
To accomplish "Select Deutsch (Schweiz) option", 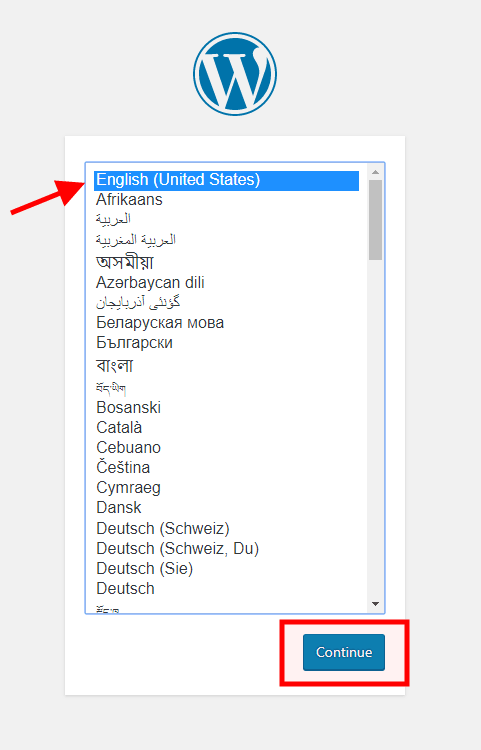I will click(x=226, y=529).
